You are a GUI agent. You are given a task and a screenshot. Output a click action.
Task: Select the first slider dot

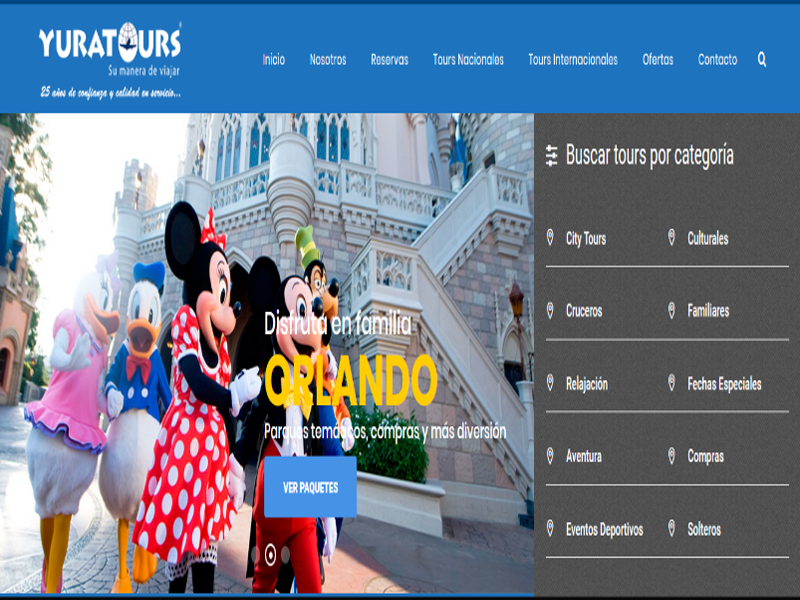click(x=256, y=555)
